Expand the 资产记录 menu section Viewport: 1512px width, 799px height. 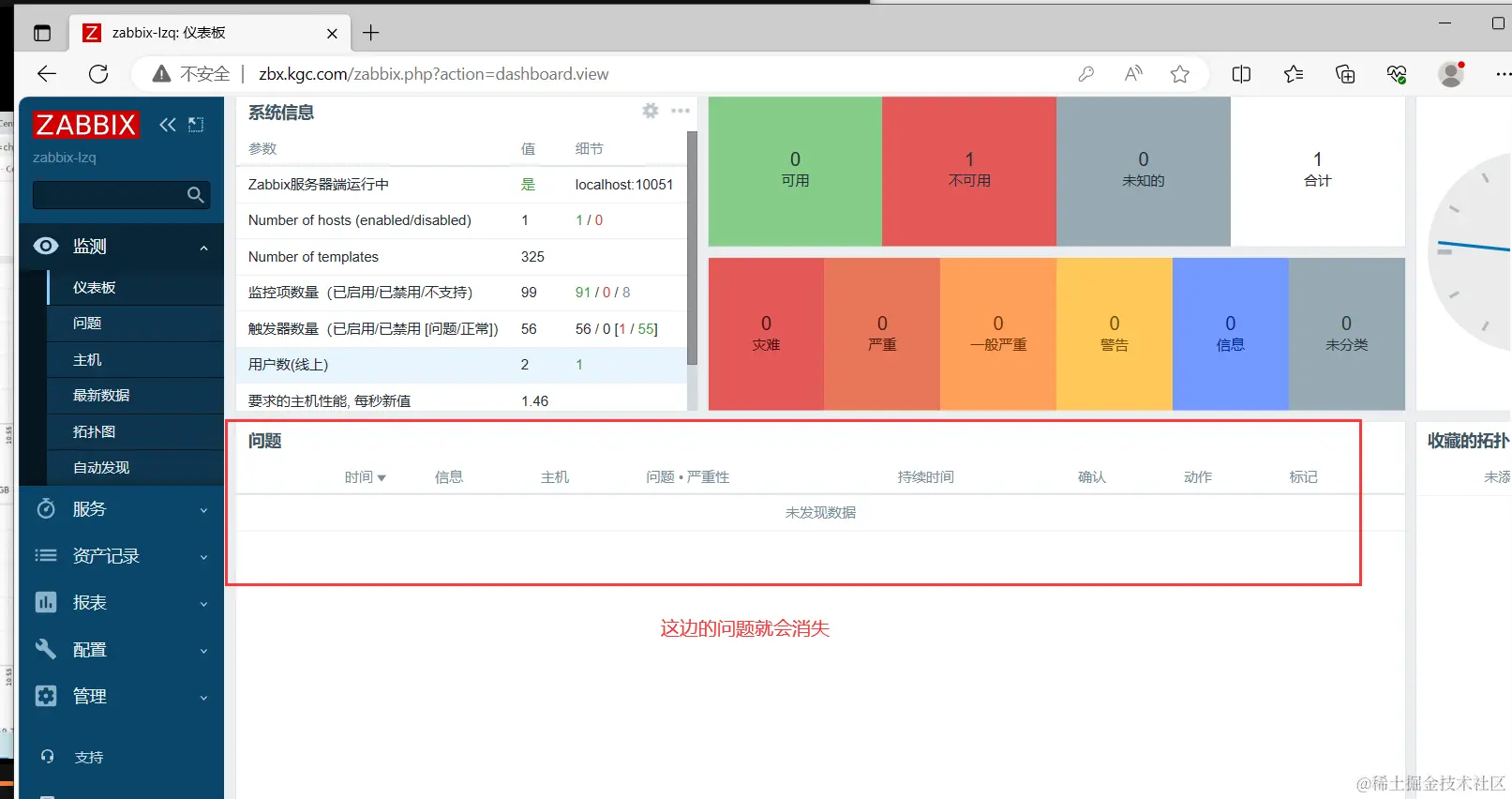pyautogui.click(x=203, y=557)
